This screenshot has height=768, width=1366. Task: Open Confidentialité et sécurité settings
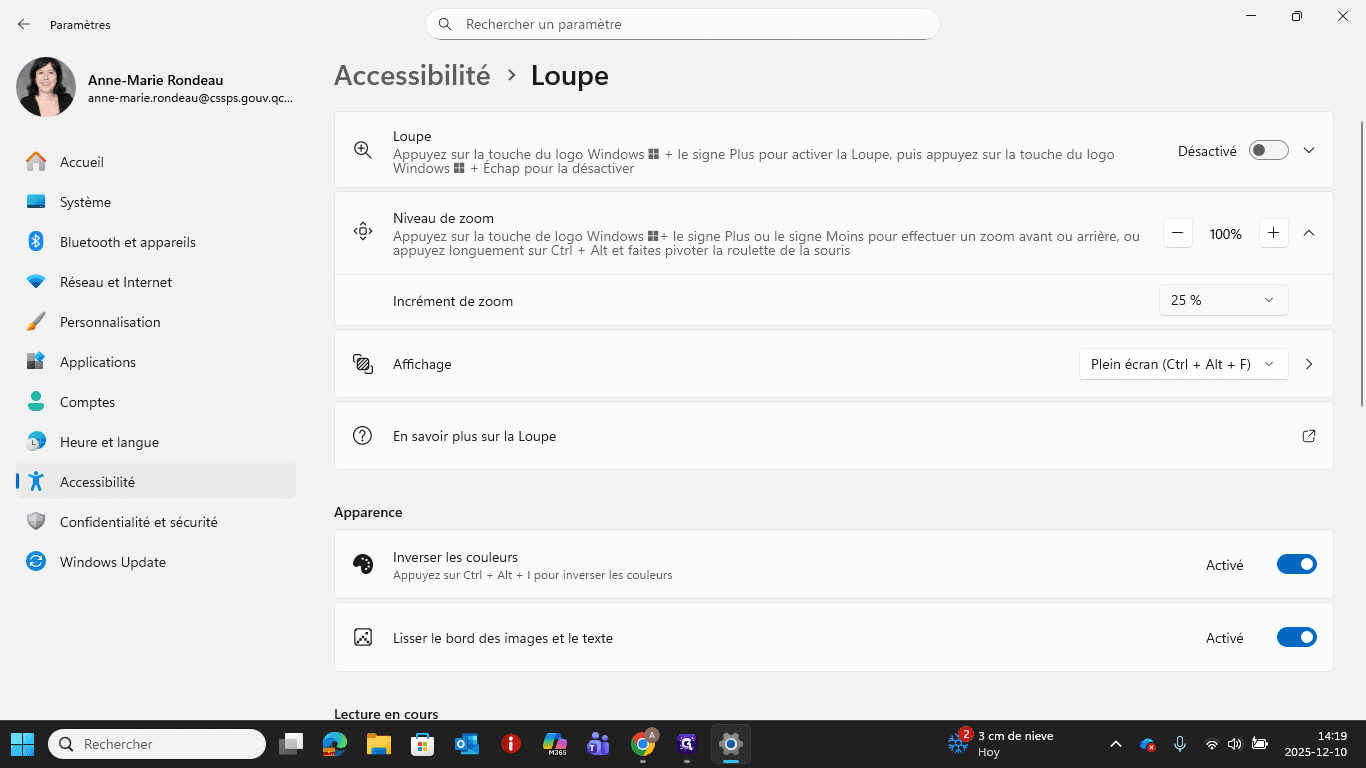(156, 522)
